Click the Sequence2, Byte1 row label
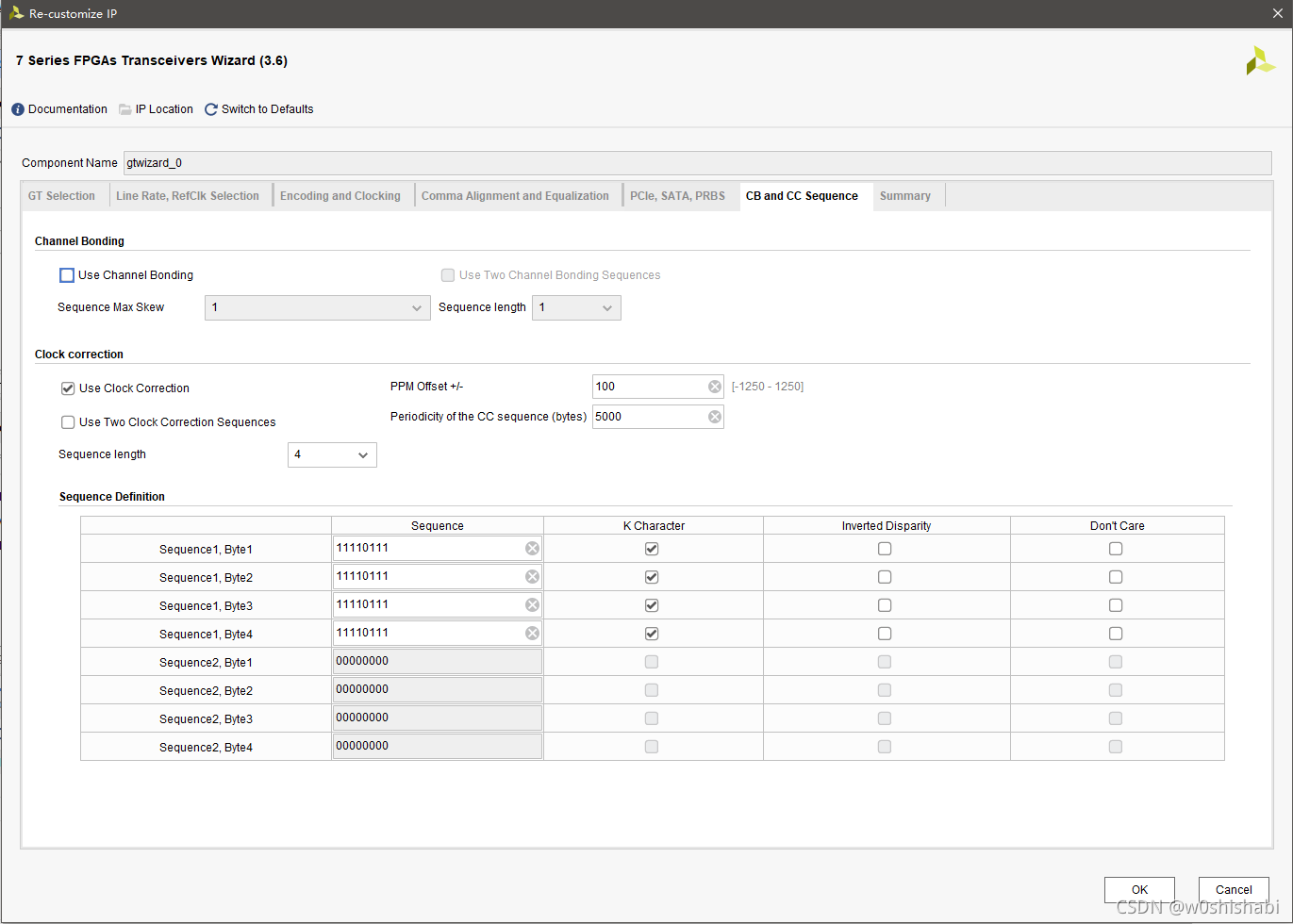Viewport: 1293px width, 924px height. pos(206,663)
